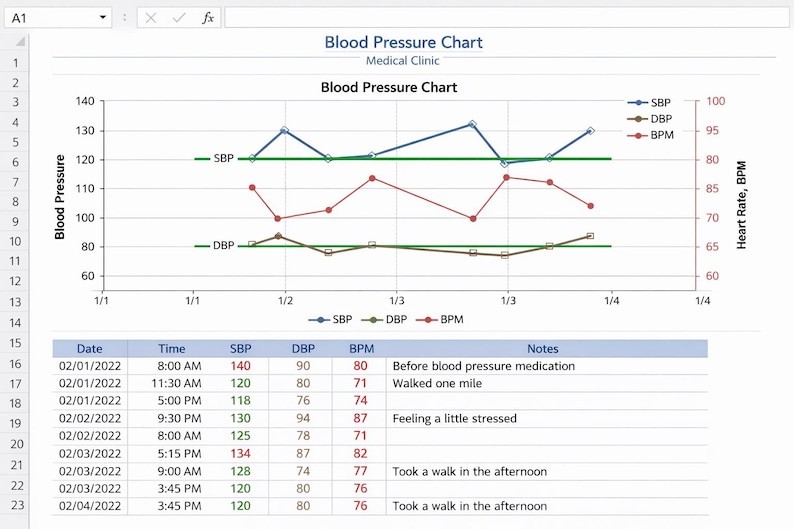794x529 pixels.
Task: Click the SBP entry in bottom legend
Action: 330,319
